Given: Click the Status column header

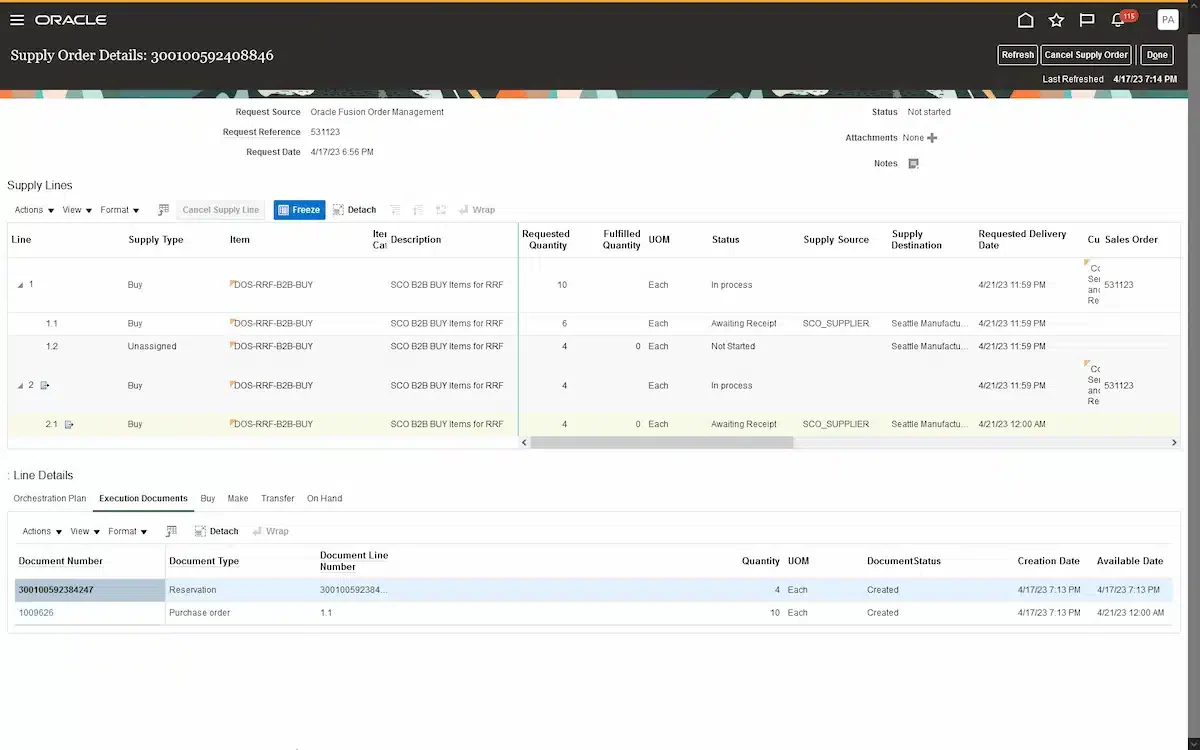Looking at the screenshot, I should [726, 240].
